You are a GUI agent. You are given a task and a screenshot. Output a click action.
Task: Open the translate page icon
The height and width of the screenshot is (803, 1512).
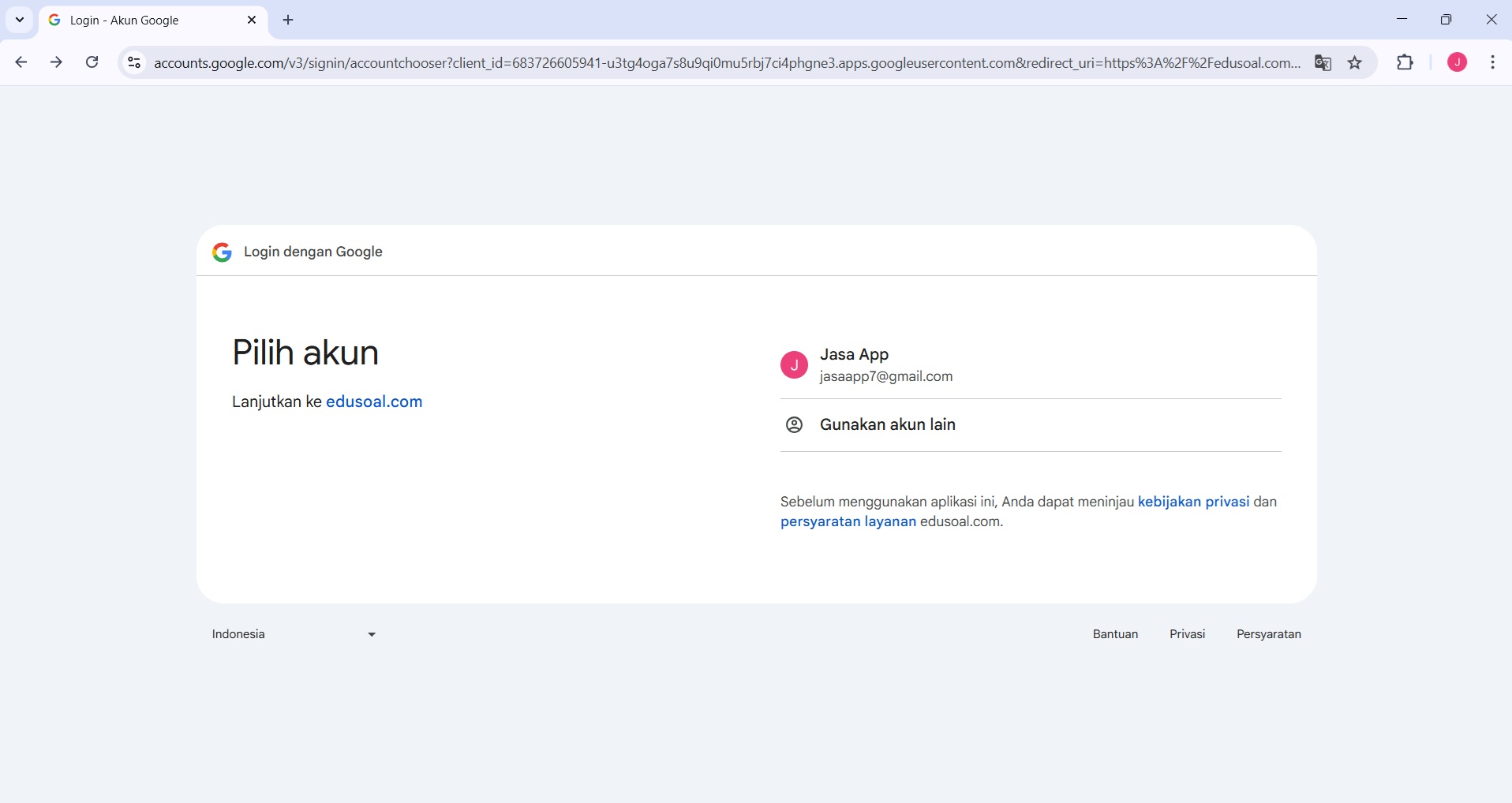pos(1324,63)
